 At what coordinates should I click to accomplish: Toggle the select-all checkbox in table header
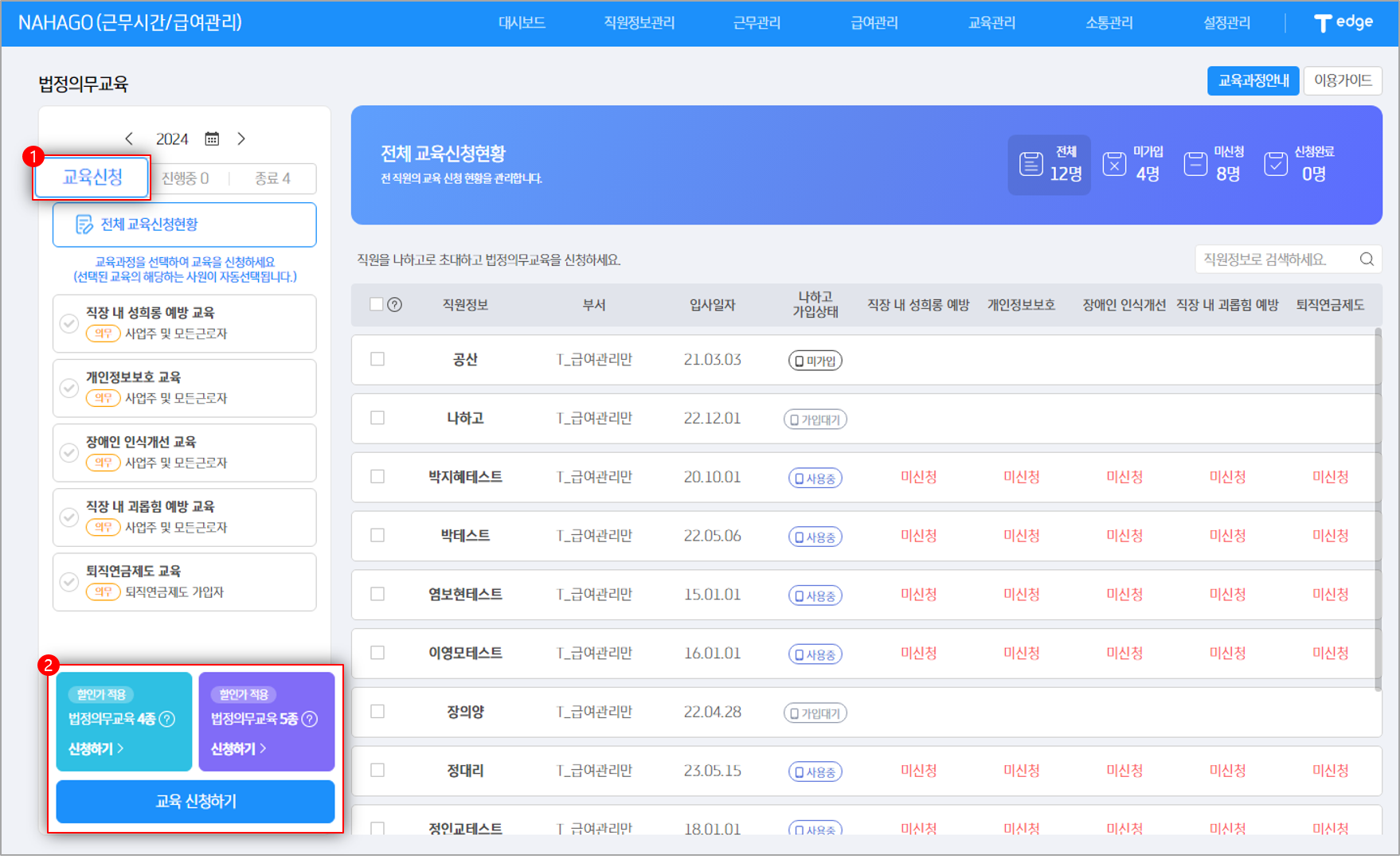pos(377,304)
